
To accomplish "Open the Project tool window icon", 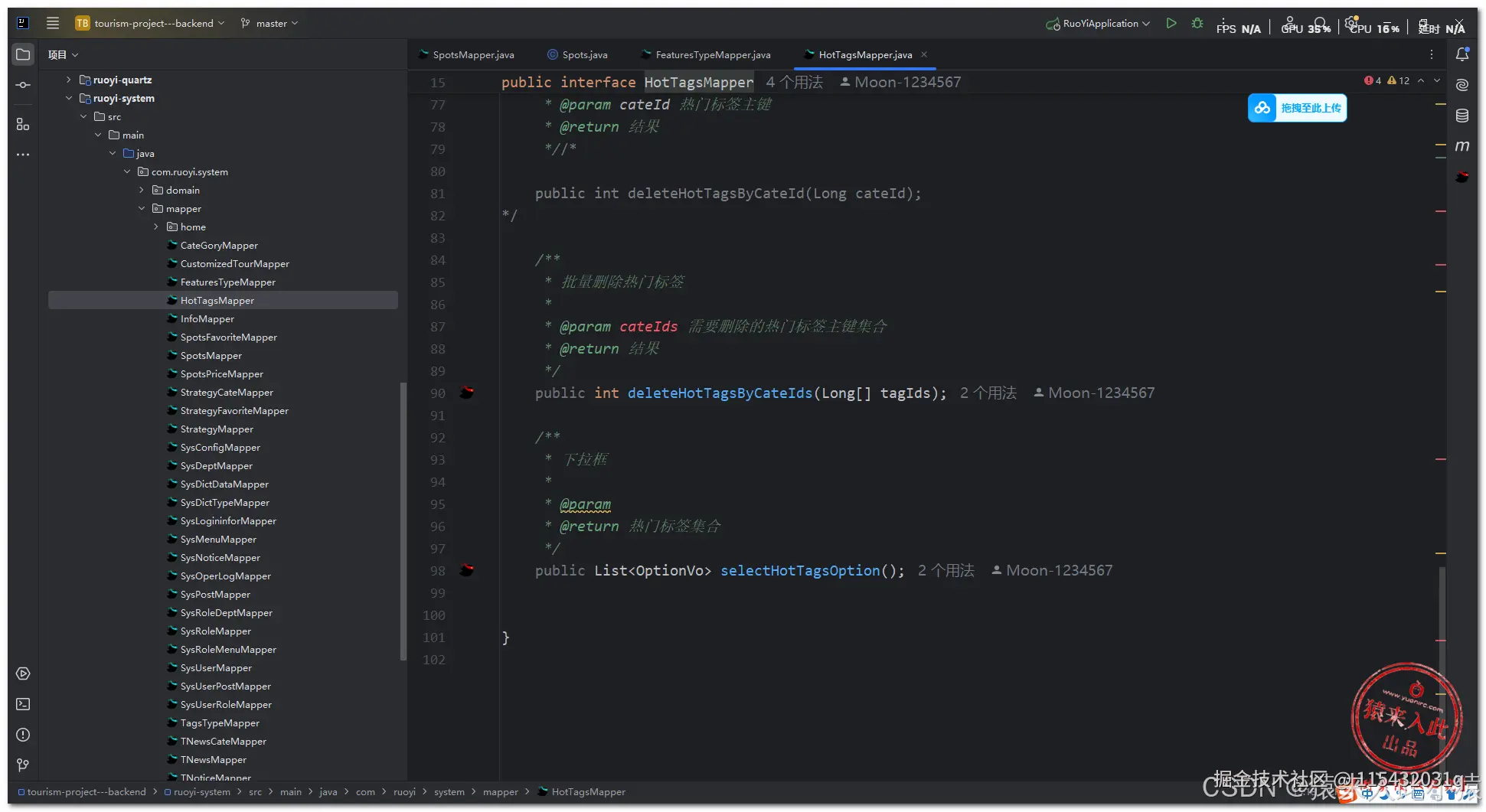I will click(x=23, y=54).
